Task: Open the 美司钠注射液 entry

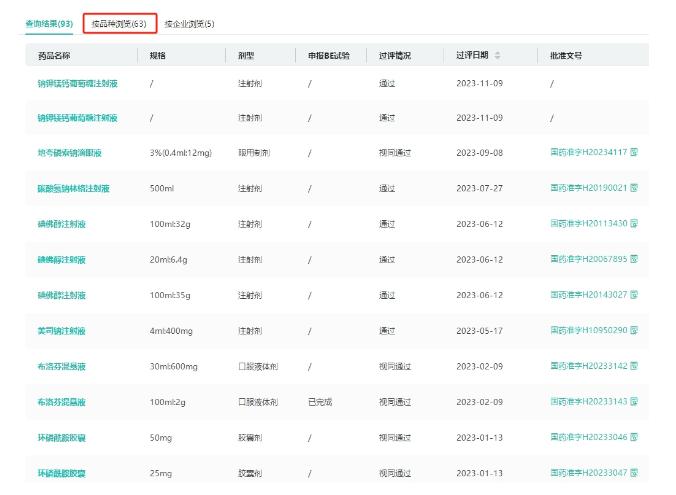Action: (62, 330)
